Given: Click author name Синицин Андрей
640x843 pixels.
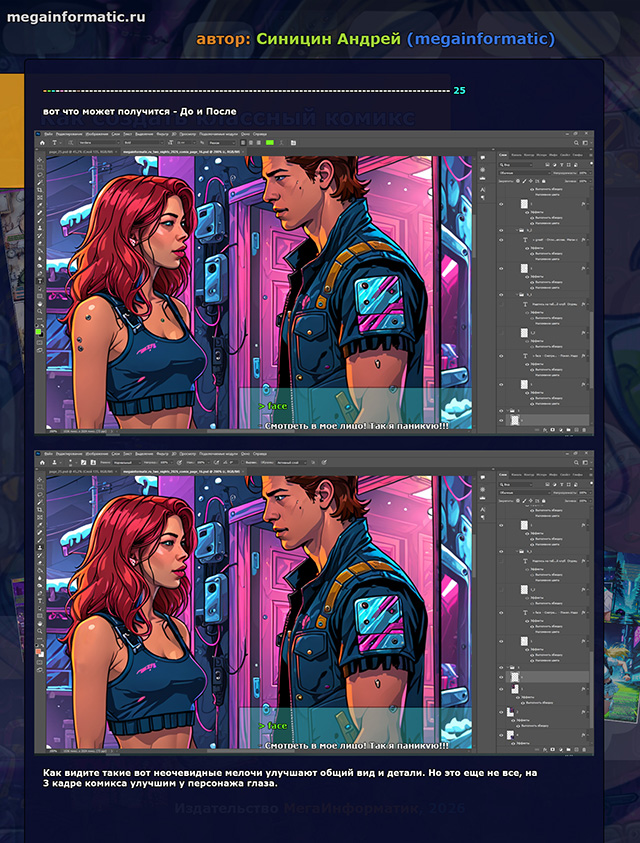Looking at the screenshot, I should click(x=329, y=39).
